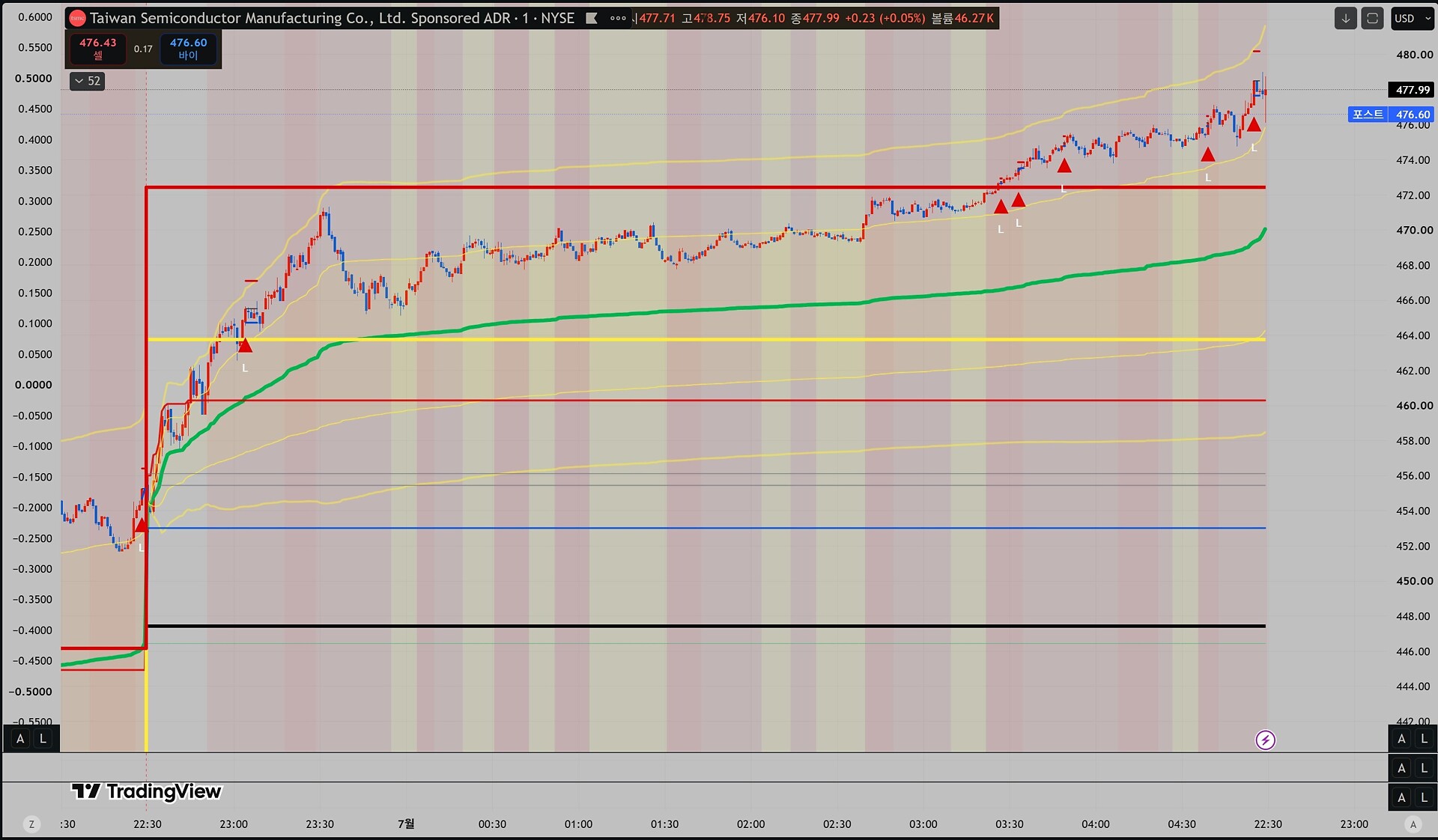Click the flag icon beside NYSE
Viewport: 1438px width, 840px height.
(592, 19)
